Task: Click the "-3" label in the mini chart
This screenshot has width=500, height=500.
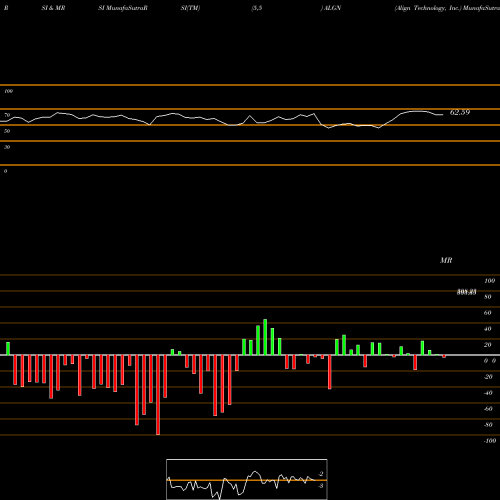Action: 320,486
